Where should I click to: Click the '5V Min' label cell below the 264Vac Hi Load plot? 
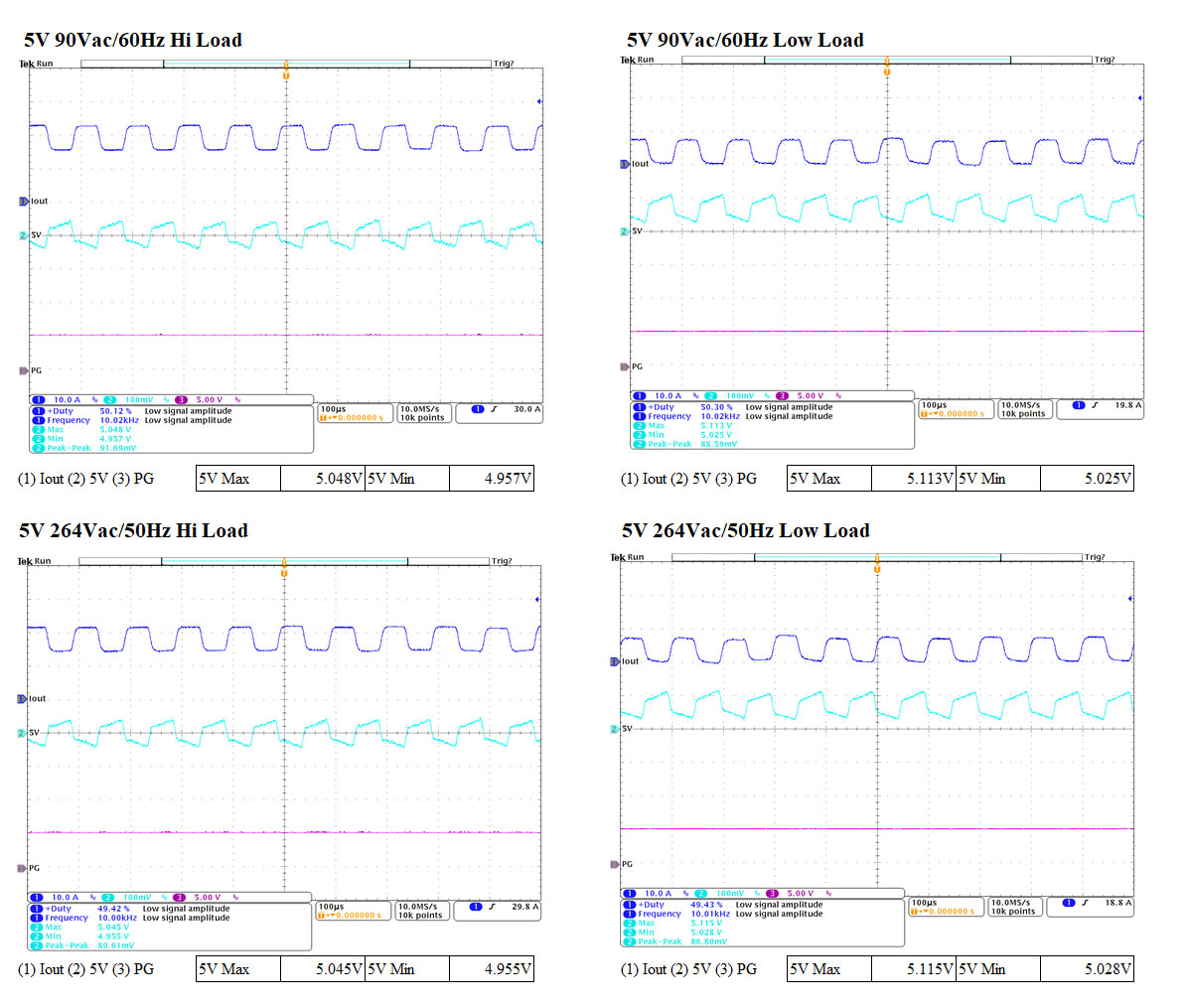(x=407, y=969)
